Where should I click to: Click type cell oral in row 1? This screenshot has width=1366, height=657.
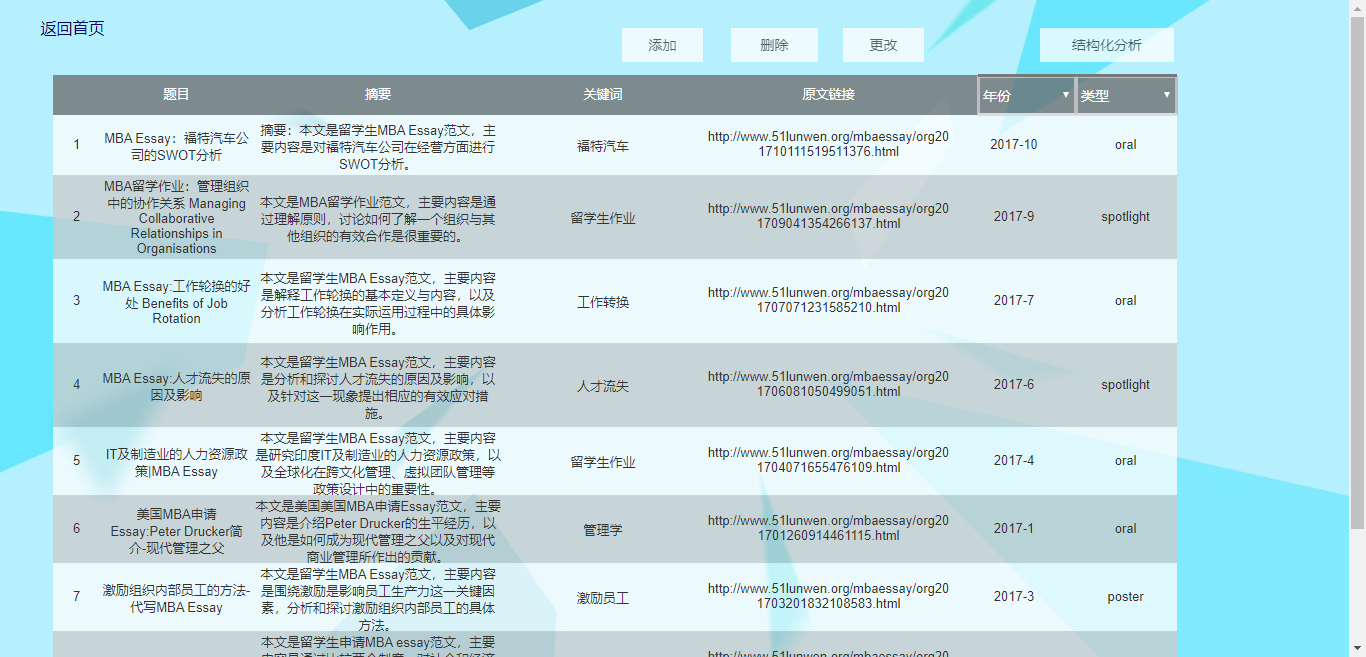[1126, 144]
